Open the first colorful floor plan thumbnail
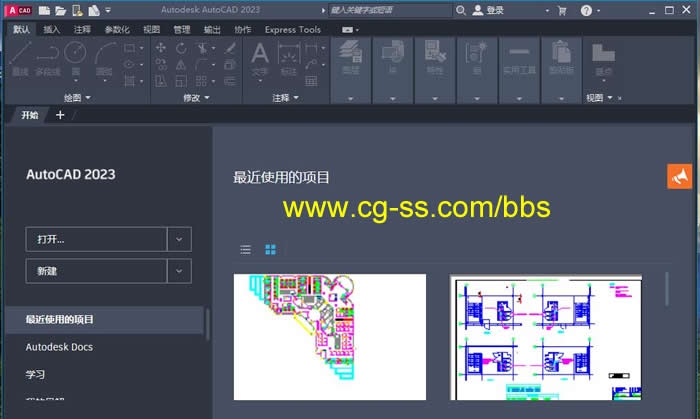This screenshot has width=700, height=419. [329, 336]
